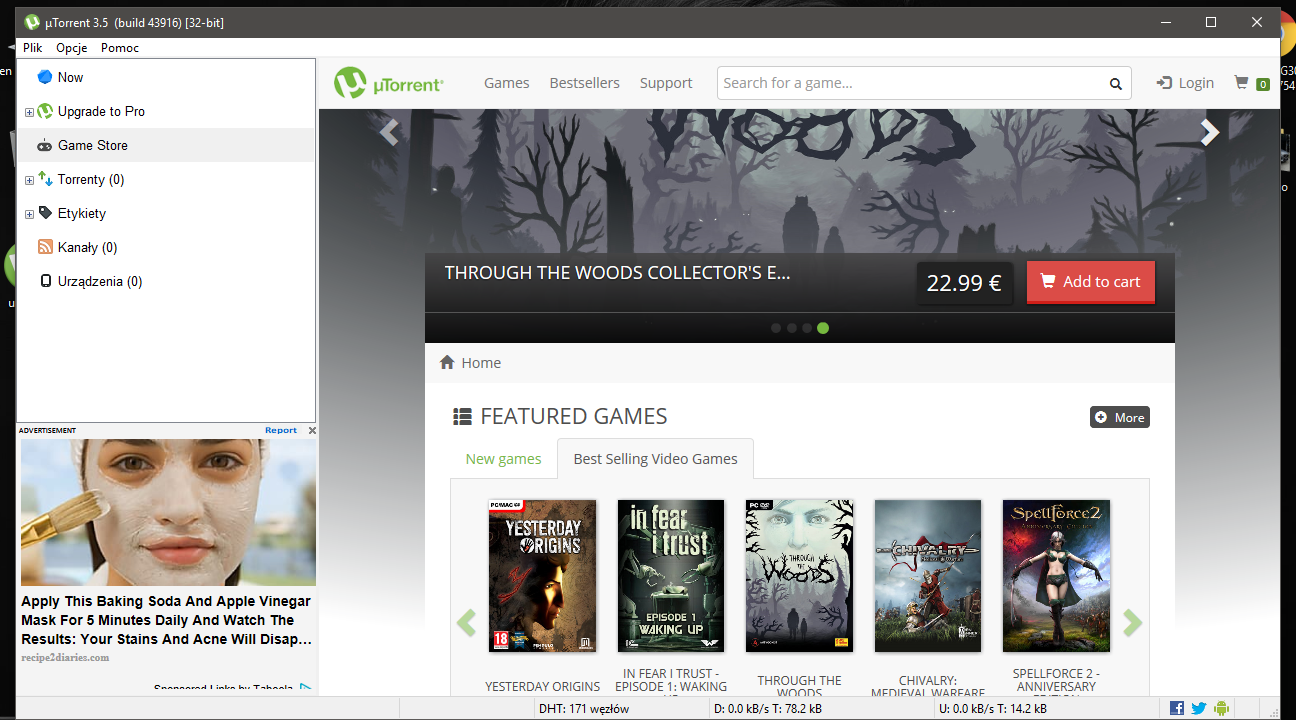Viewport: 1296px width, 720px height.
Task: Click the Android icon in status bar
Action: click(1221, 708)
